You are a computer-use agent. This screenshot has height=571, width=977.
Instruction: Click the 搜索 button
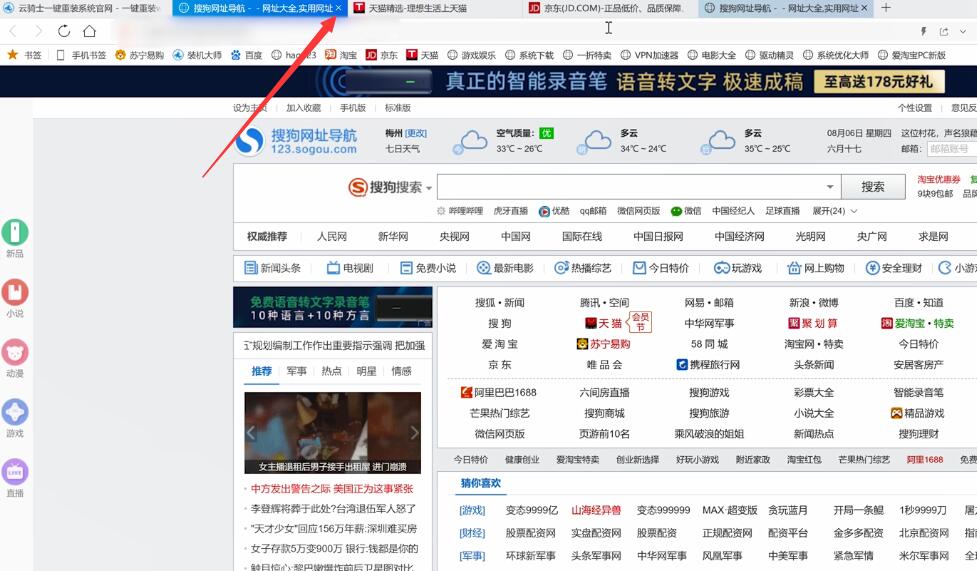tap(873, 187)
